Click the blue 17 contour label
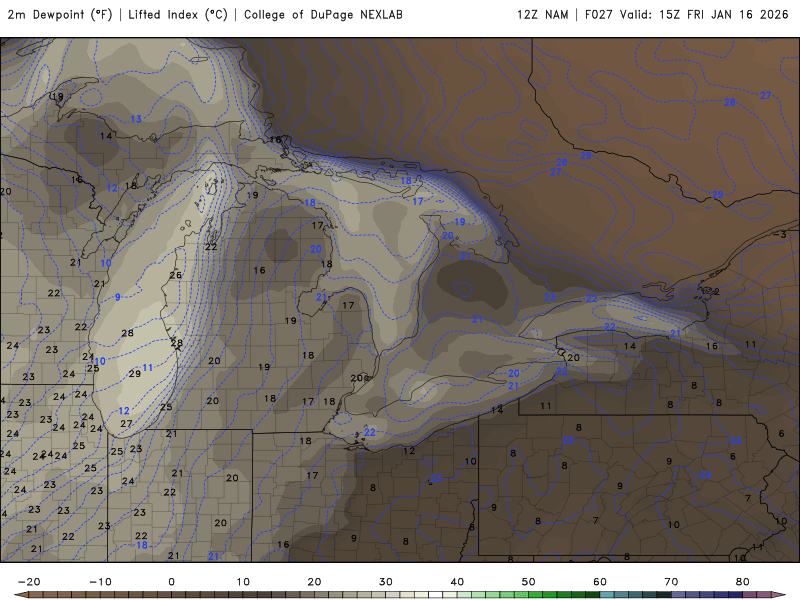Viewport: 800px width, 600px height. point(418,201)
